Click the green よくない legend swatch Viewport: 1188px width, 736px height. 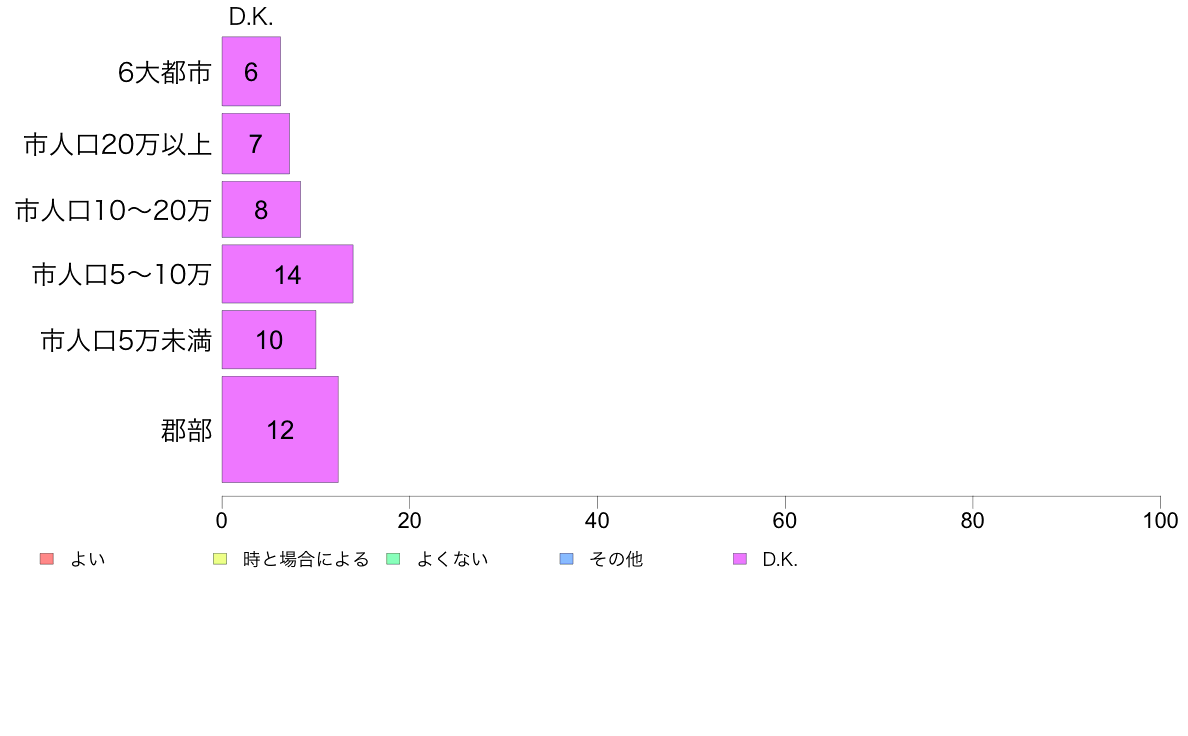point(393,559)
